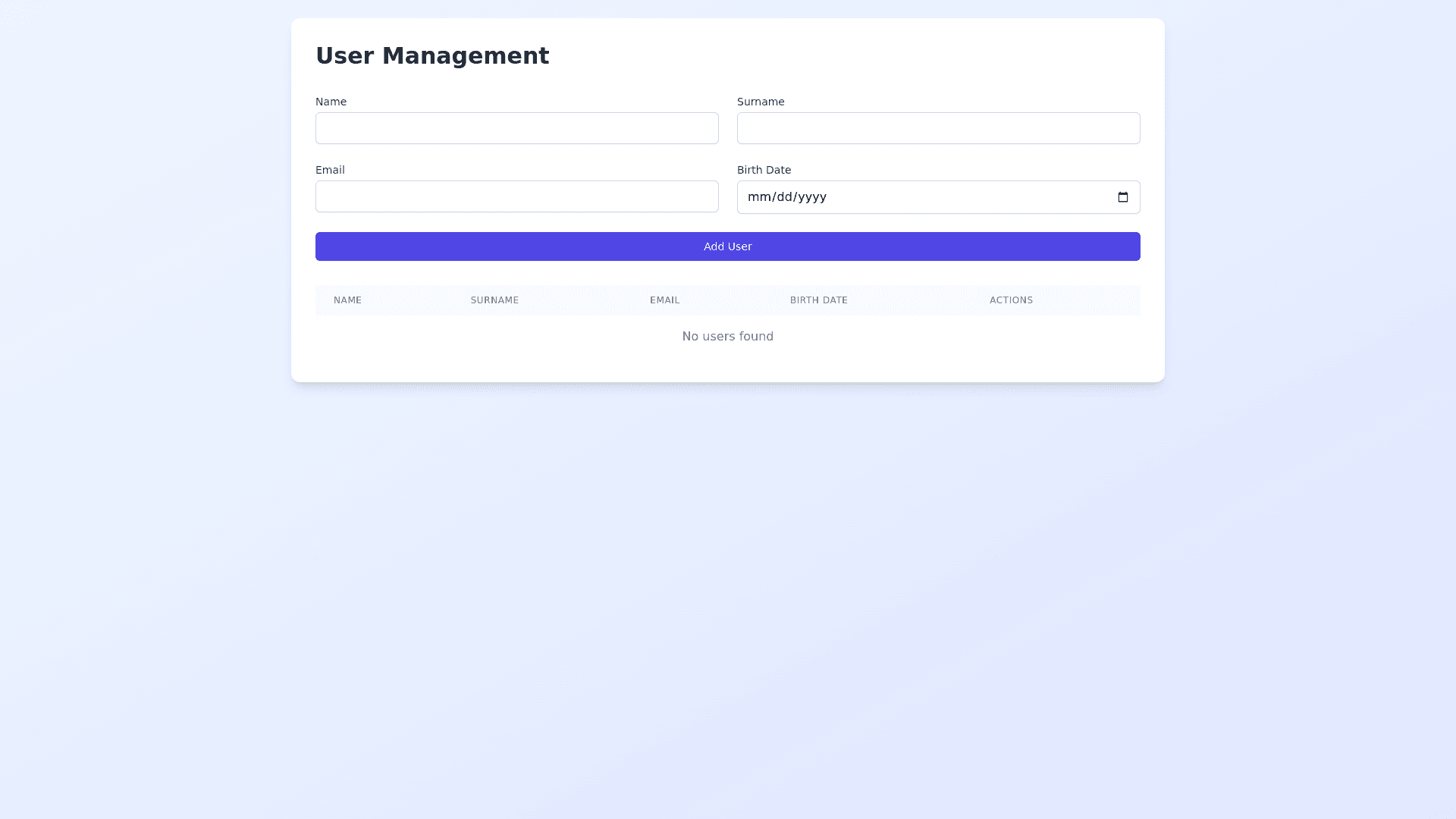Click the year segment of Birth Date

(x=812, y=197)
